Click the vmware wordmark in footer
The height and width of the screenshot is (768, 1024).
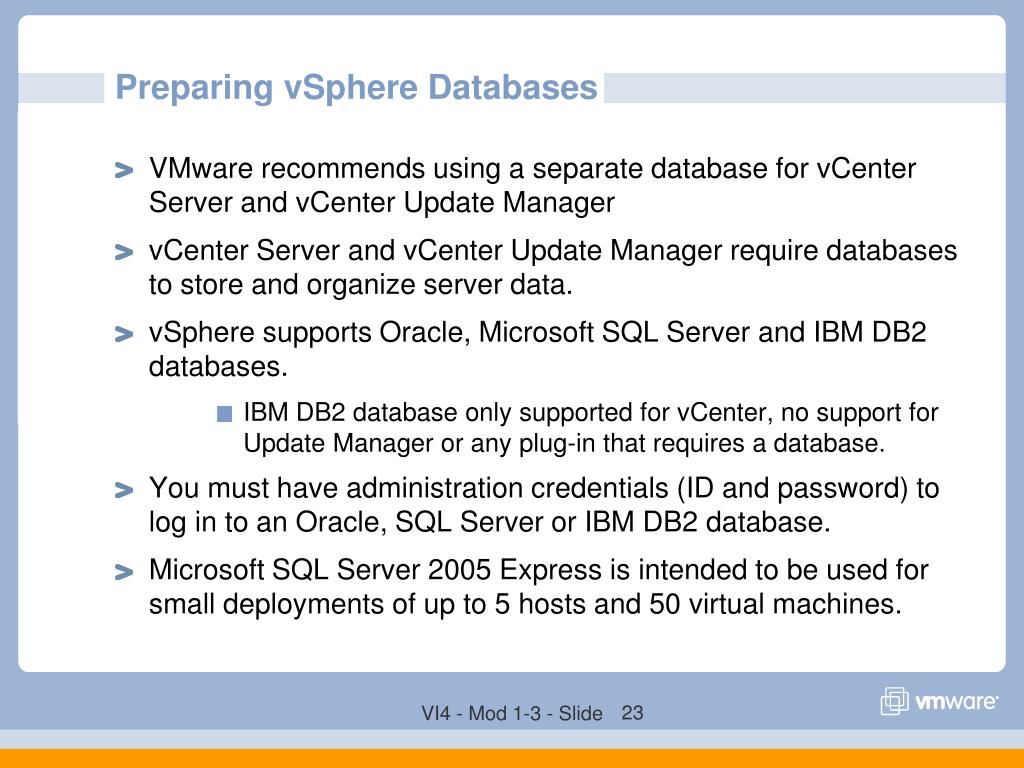[956, 701]
